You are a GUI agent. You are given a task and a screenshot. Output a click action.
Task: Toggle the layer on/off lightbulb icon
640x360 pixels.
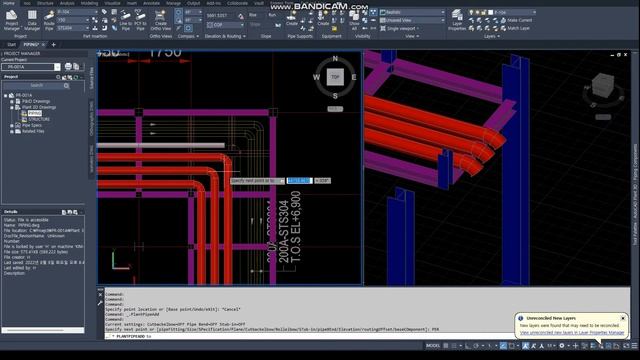click(471, 12)
